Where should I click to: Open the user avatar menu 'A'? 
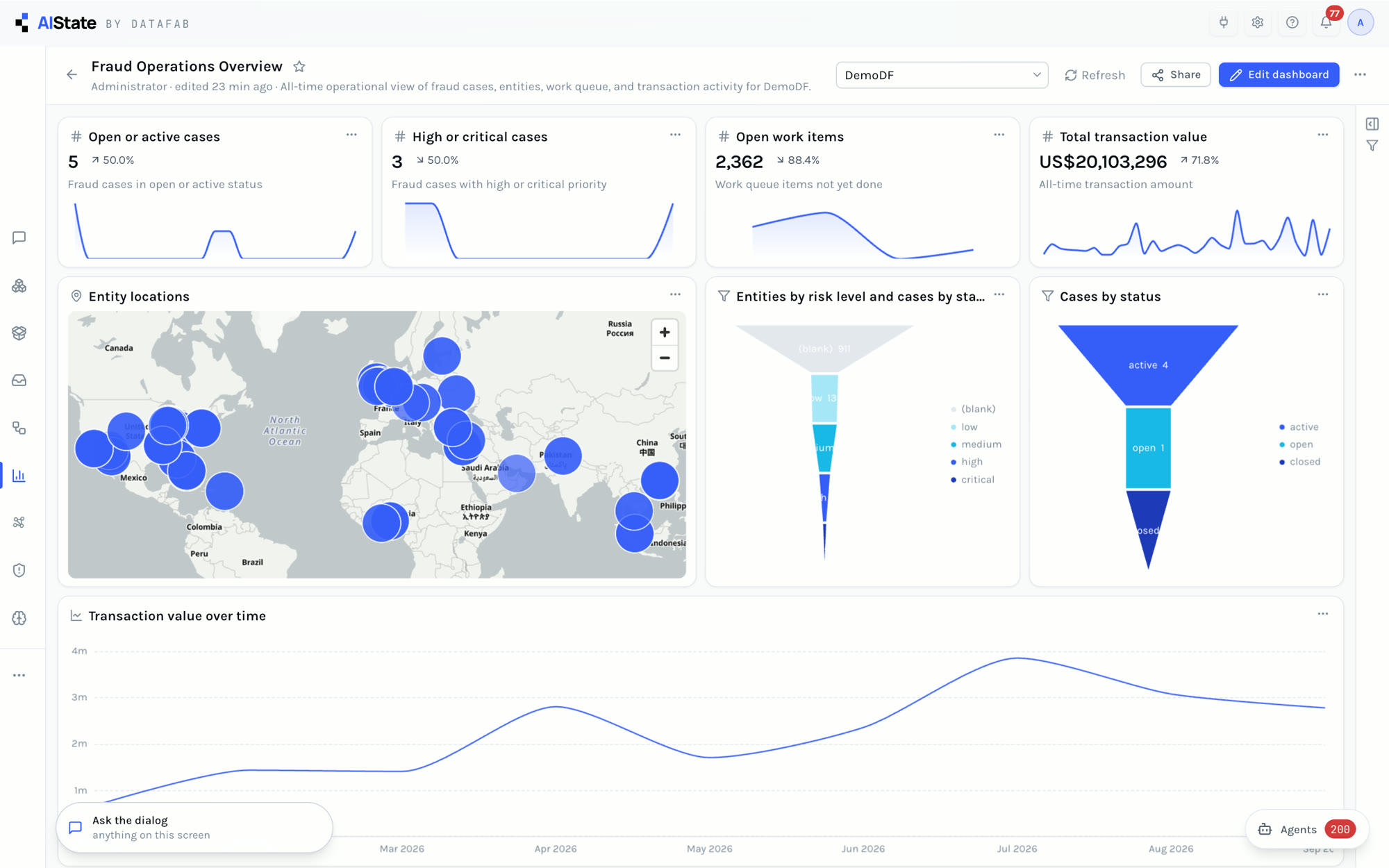[x=1361, y=22]
